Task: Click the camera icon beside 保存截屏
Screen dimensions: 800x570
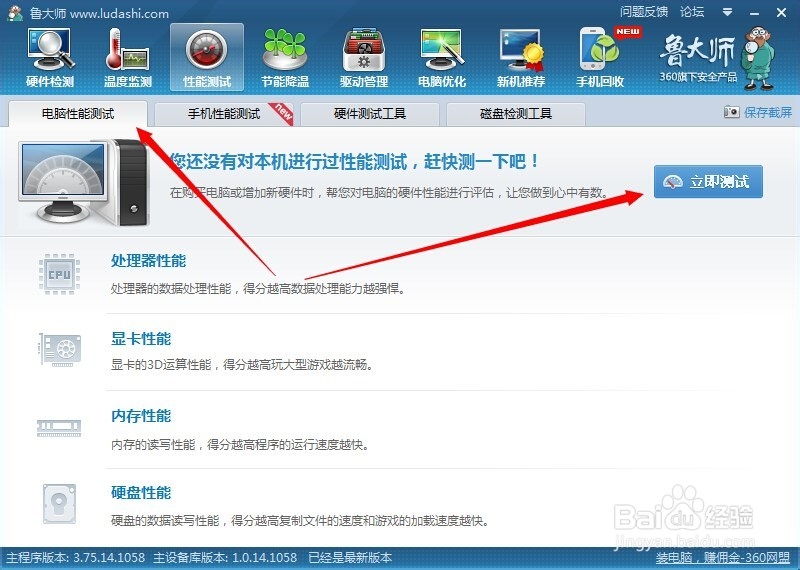Action: point(731,112)
